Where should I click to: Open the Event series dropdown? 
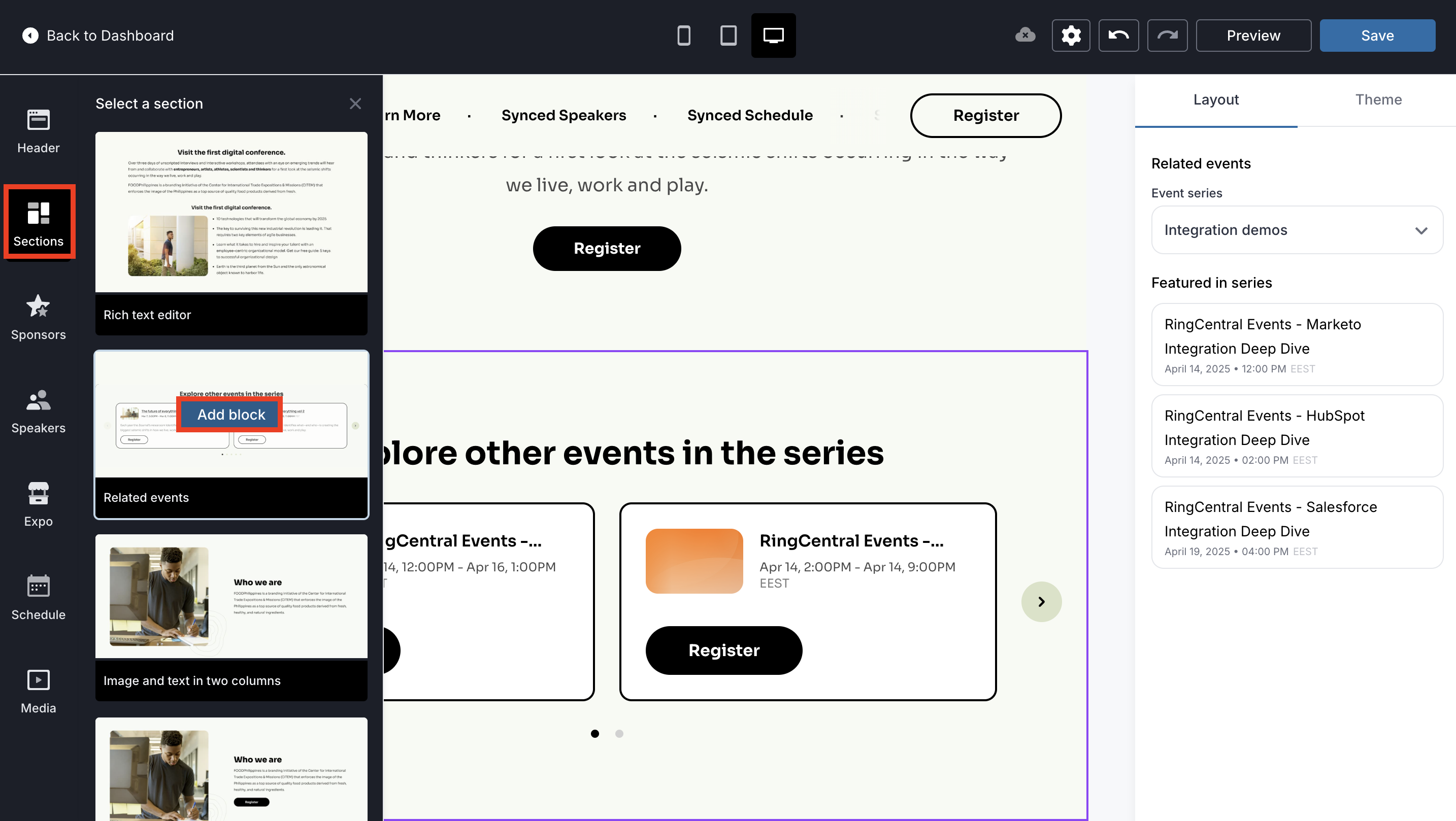pos(1297,230)
